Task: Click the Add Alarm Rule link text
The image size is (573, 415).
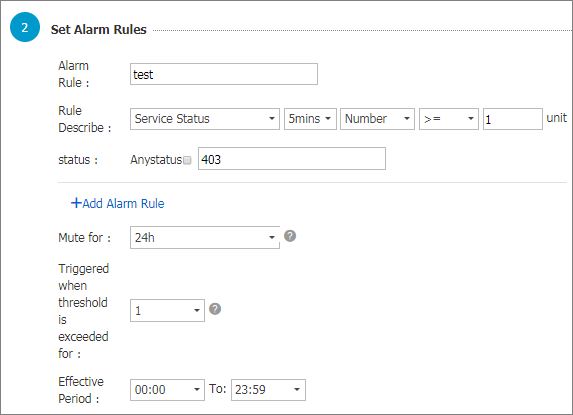Action: (x=123, y=203)
